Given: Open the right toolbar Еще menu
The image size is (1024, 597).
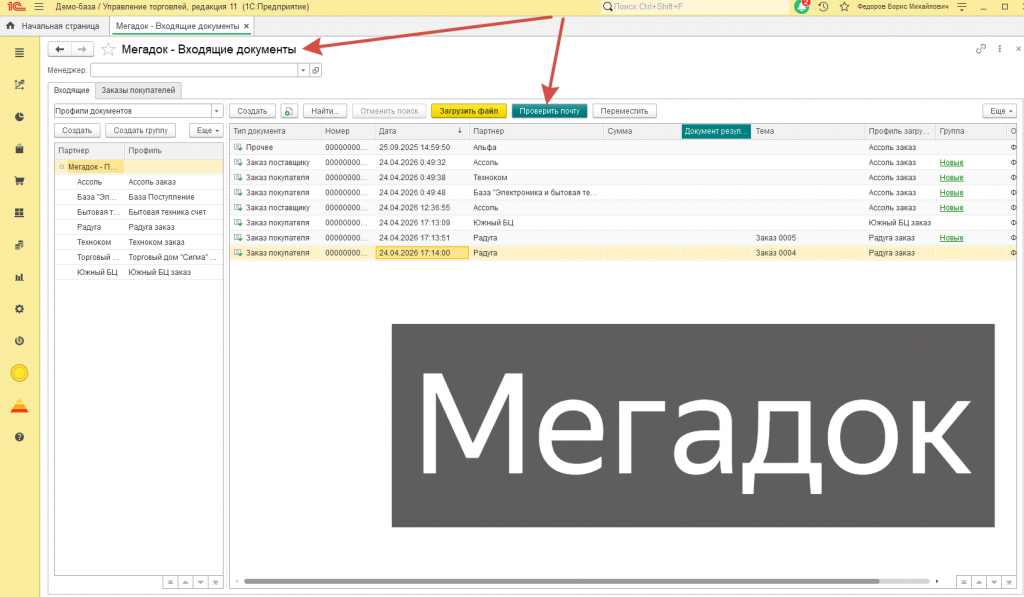Looking at the screenshot, I should click(1000, 111).
